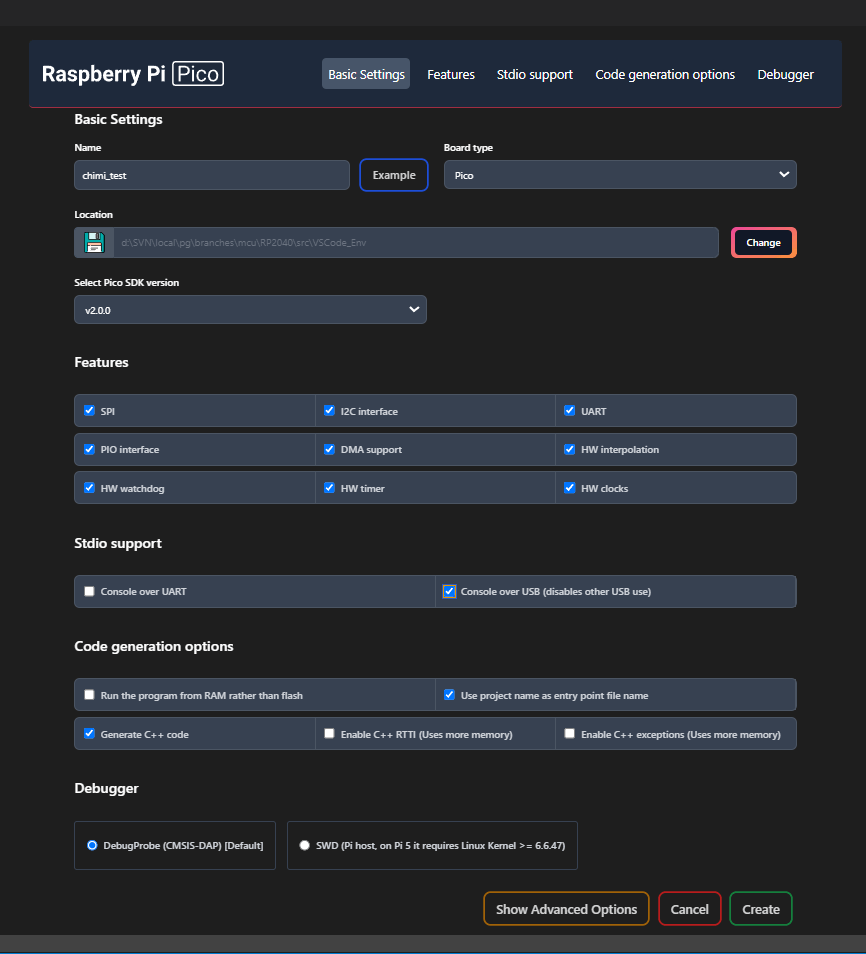Open the Board type dropdown
The image size is (866, 954).
620,175
